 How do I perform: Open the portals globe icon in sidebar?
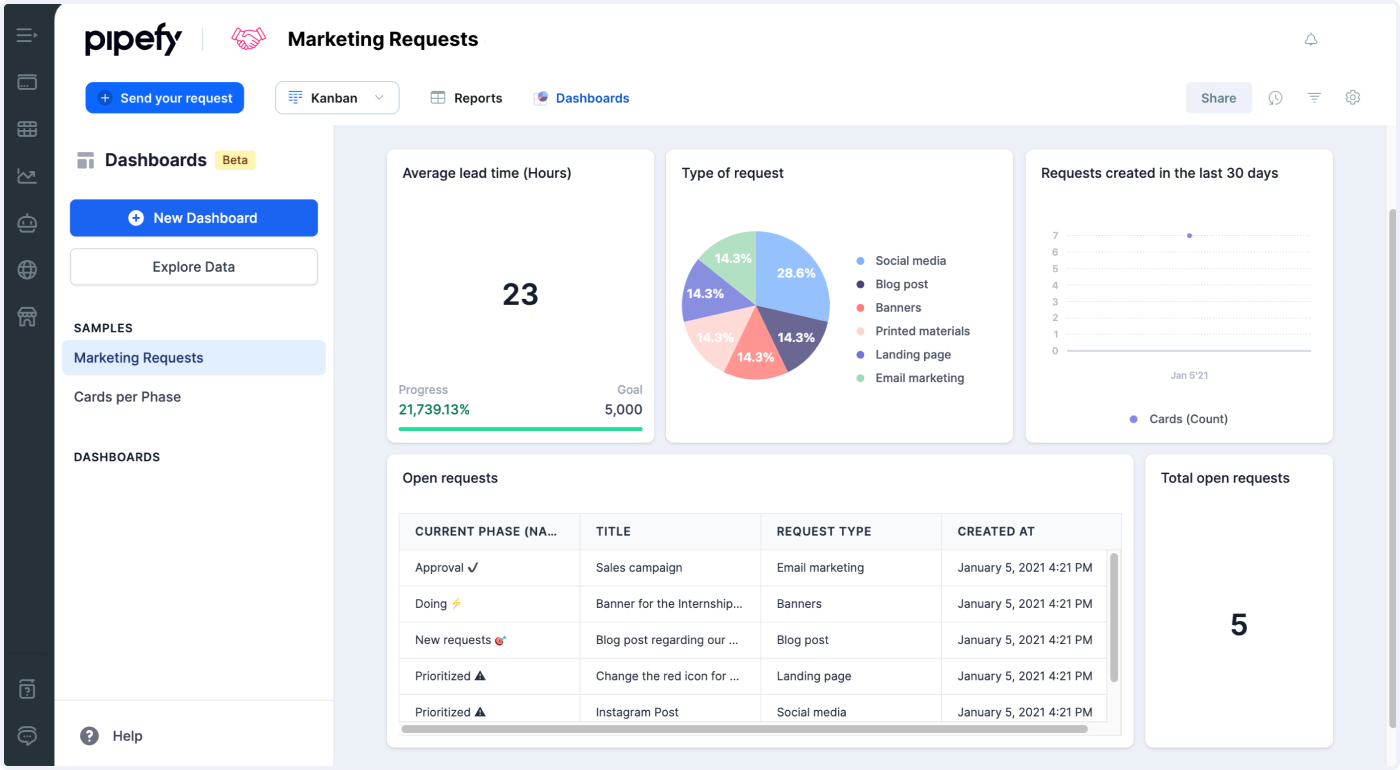point(27,269)
